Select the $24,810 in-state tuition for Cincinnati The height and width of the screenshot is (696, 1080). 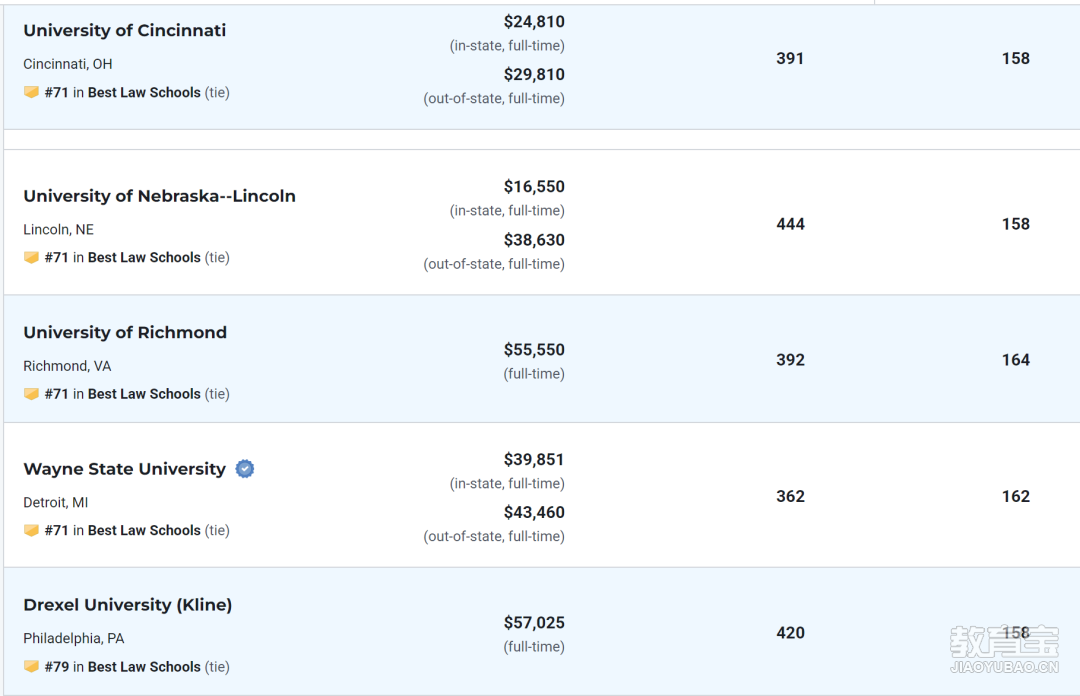click(x=534, y=22)
